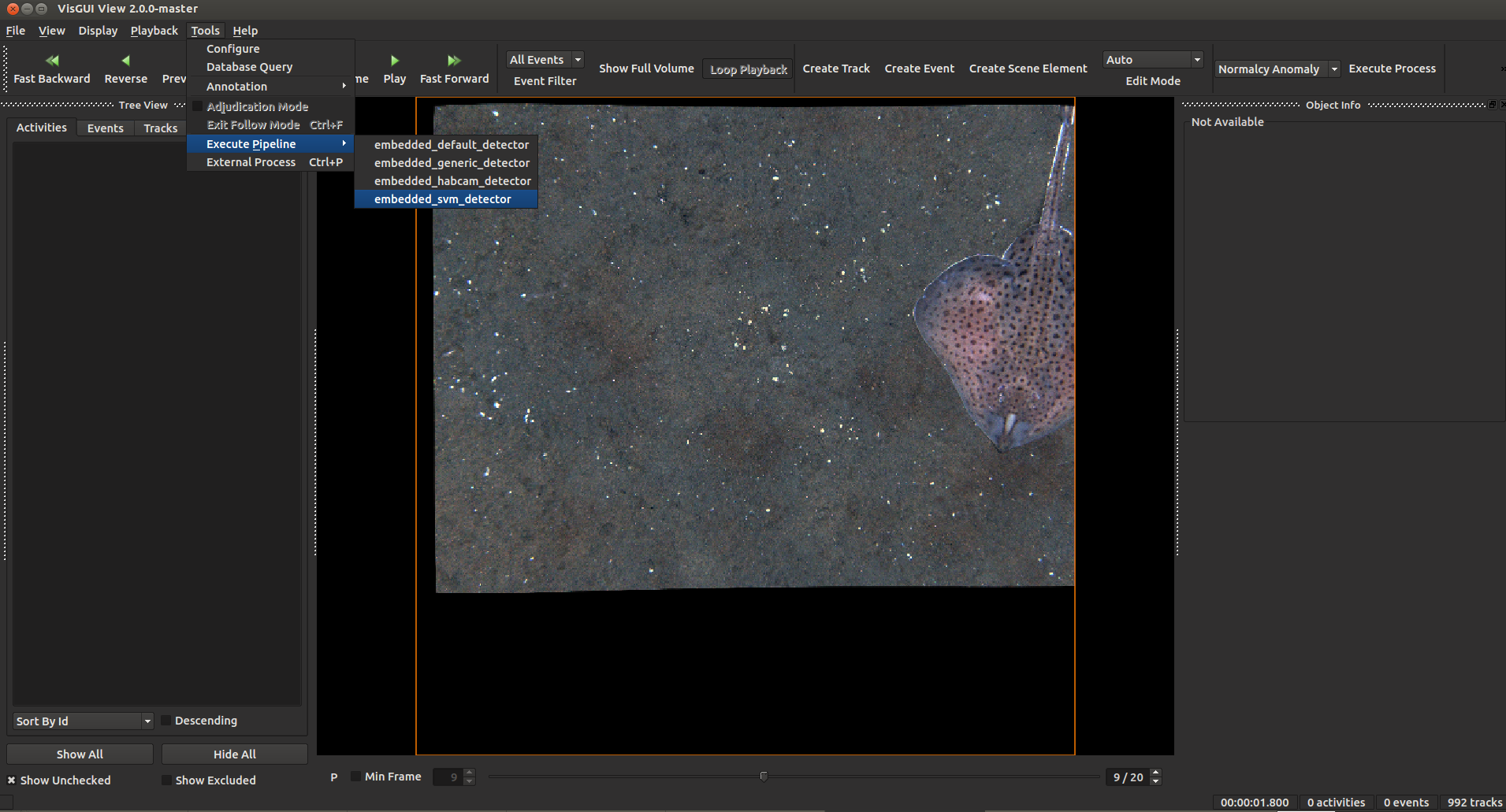Enable the Descending checkbox
This screenshot has width=1506, height=812.
pyautogui.click(x=166, y=721)
